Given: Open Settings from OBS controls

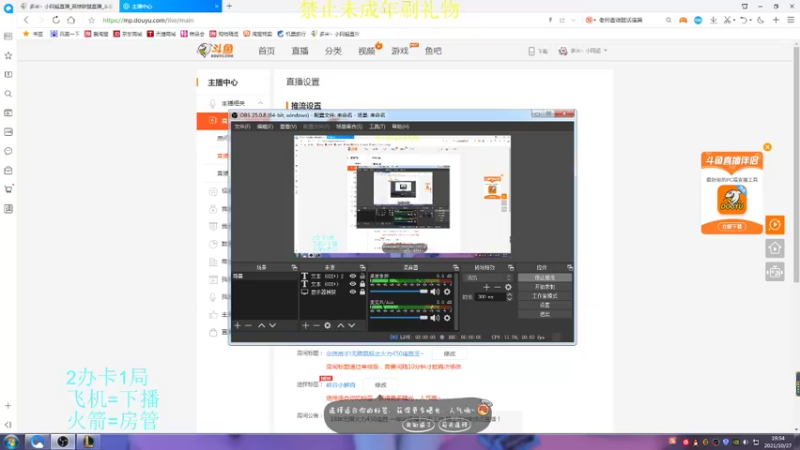Looking at the screenshot, I should pyautogui.click(x=544, y=305).
